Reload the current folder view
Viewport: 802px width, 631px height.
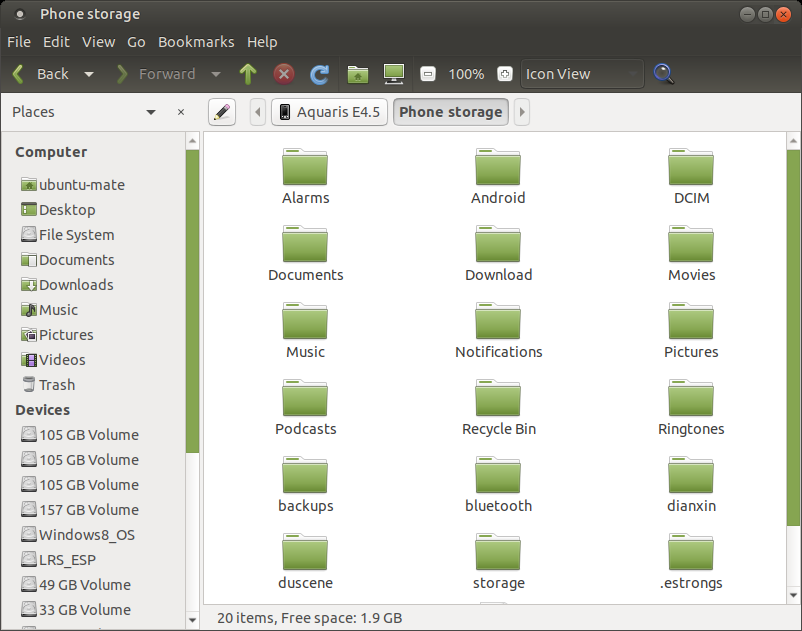[320, 74]
